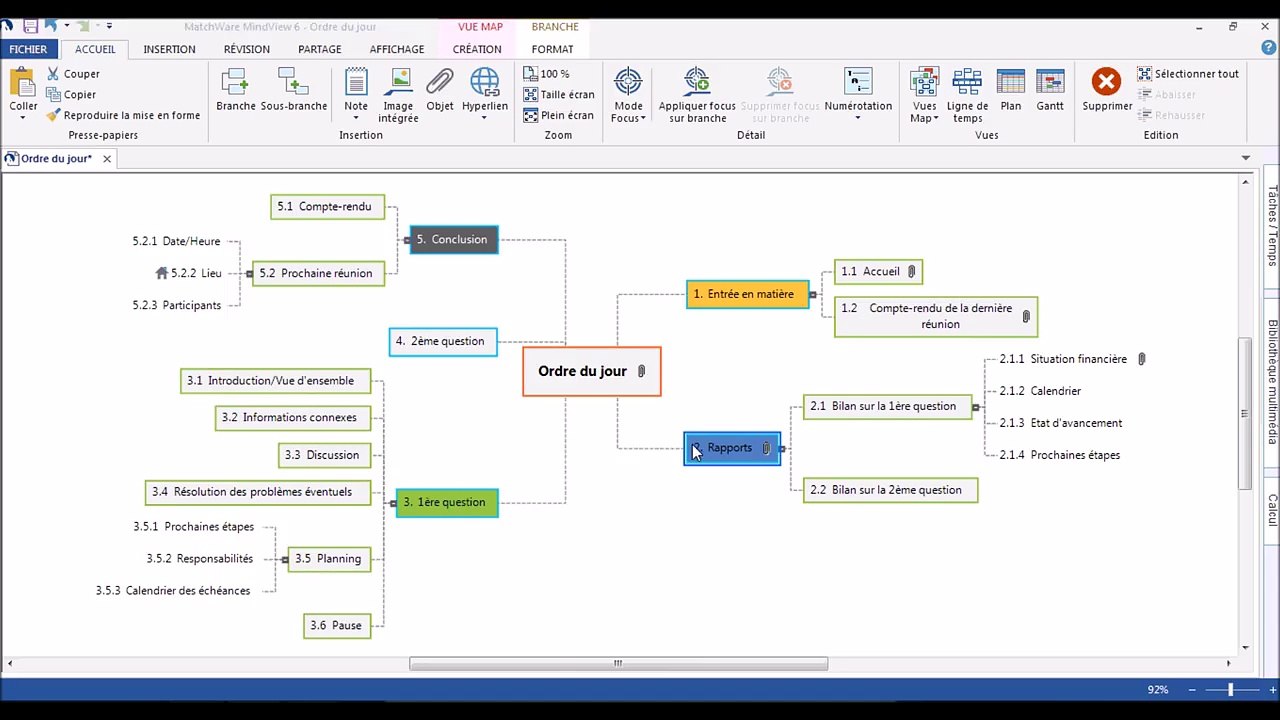Click the attachment clip on 1.1 Accueil
The width and height of the screenshot is (1280, 720).
click(911, 272)
